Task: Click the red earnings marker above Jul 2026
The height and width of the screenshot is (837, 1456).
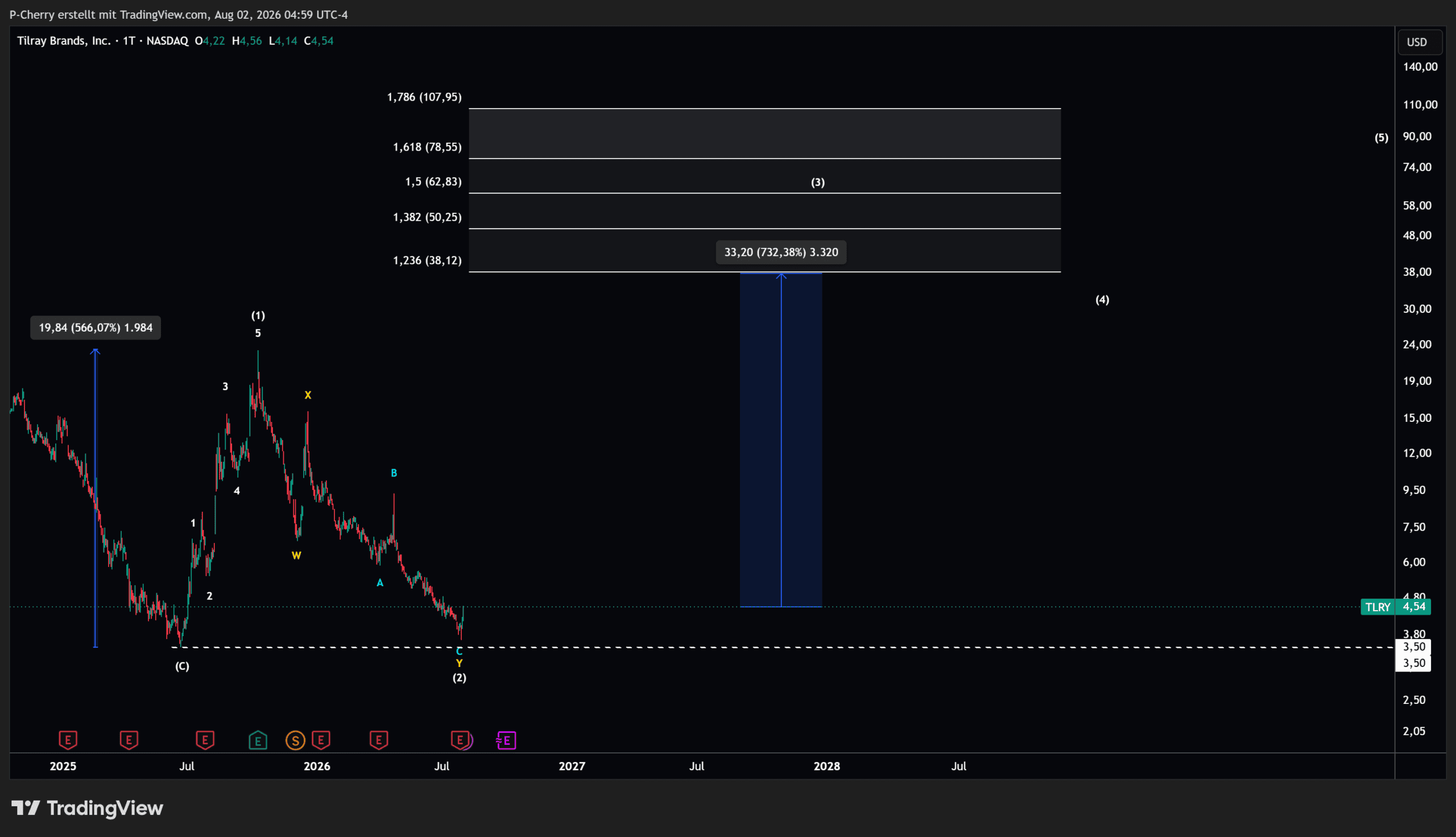Action: pyautogui.click(x=460, y=740)
